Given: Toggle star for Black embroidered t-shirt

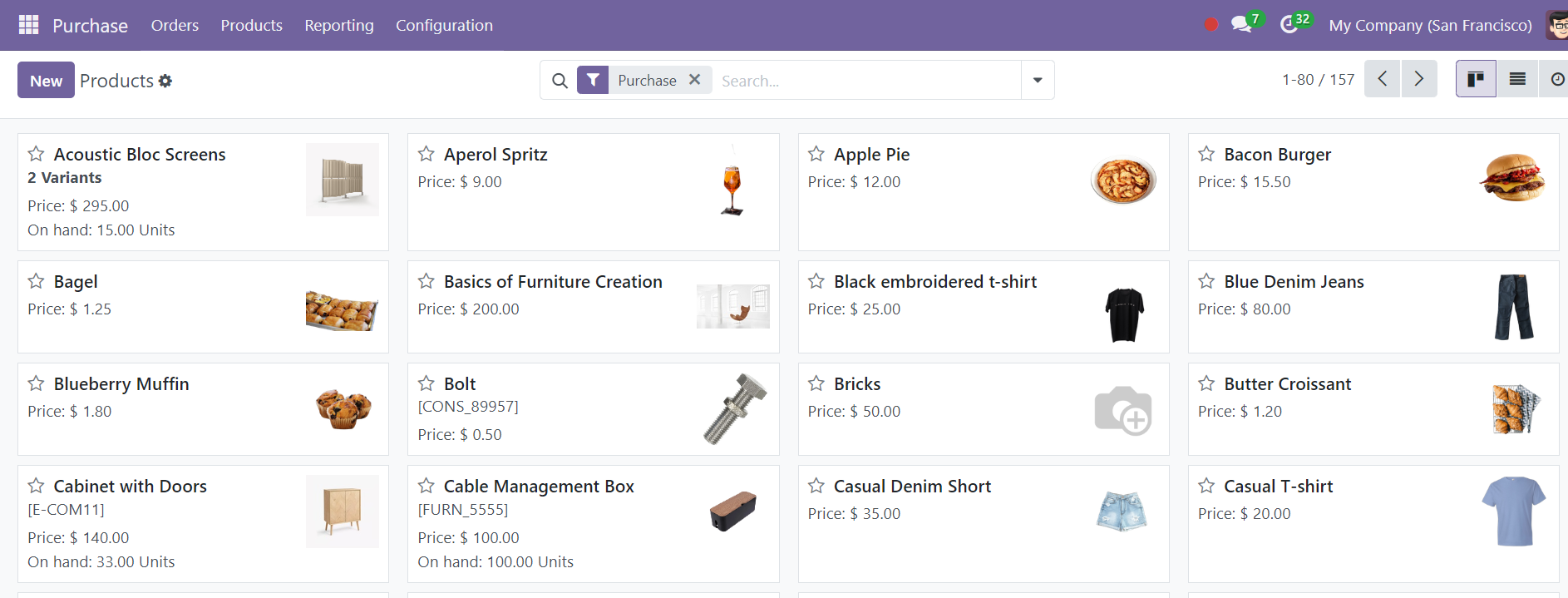Looking at the screenshot, I should [x=816, y=281].
